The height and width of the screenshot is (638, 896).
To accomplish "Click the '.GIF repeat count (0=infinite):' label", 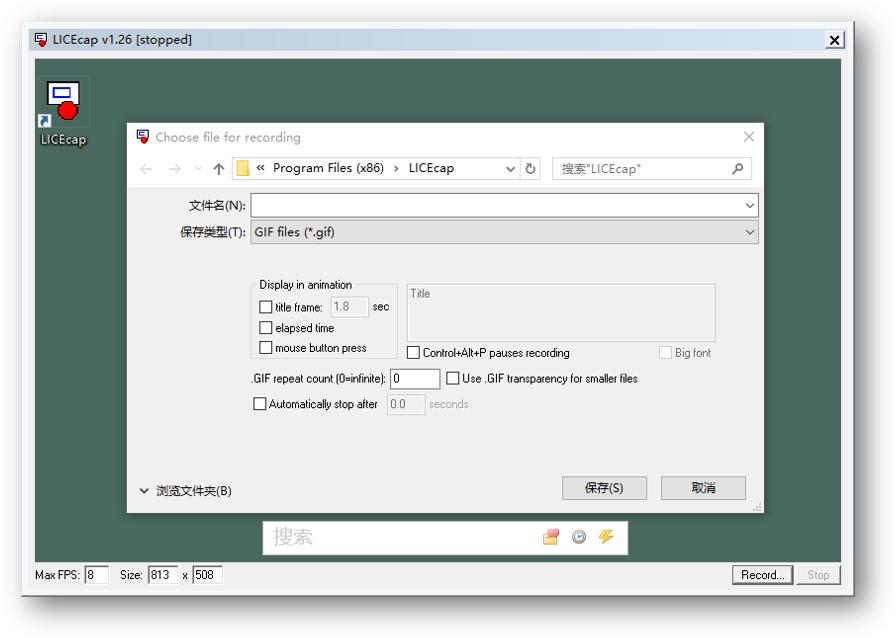I will [318, 378].
